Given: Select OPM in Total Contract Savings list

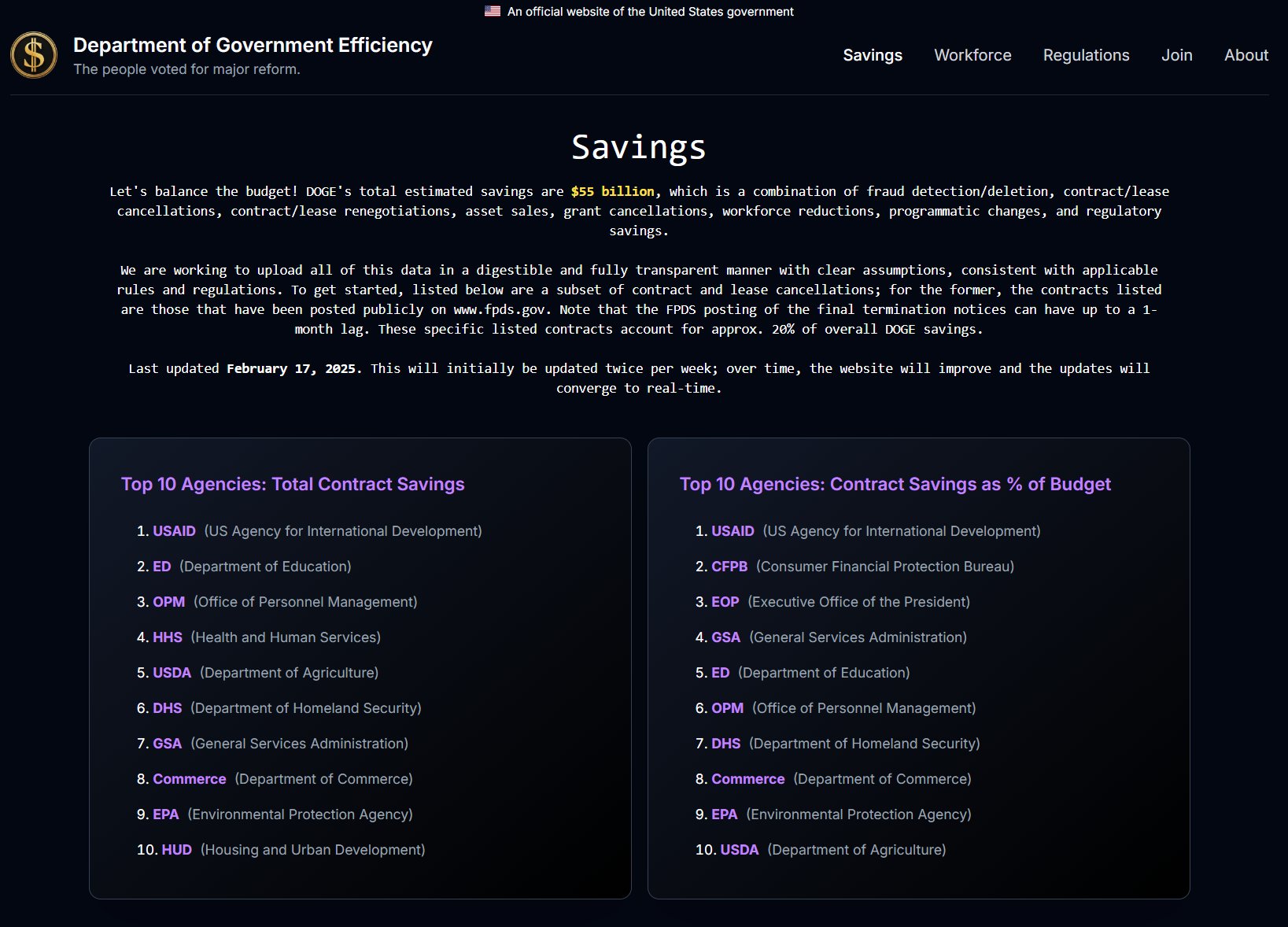Looking at the screenshot, I should point(168,602).
